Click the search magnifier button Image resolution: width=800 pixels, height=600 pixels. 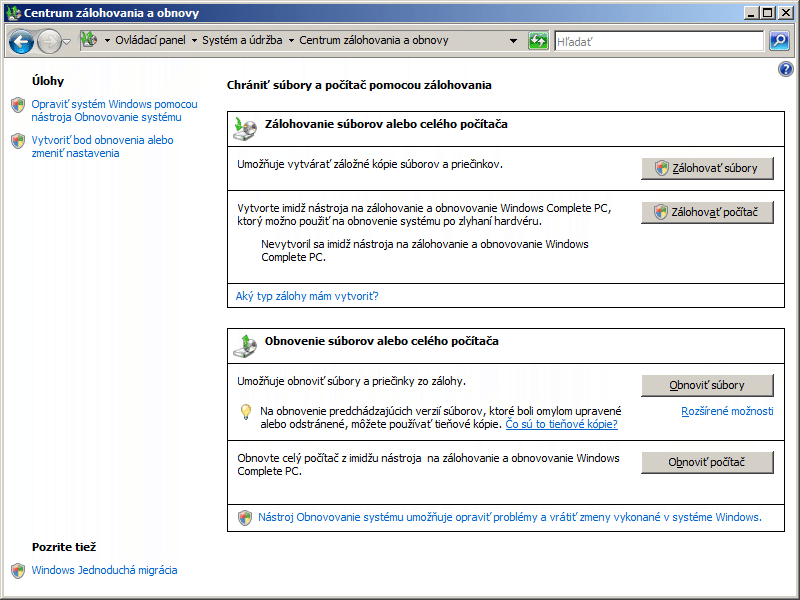pos(779,41)
